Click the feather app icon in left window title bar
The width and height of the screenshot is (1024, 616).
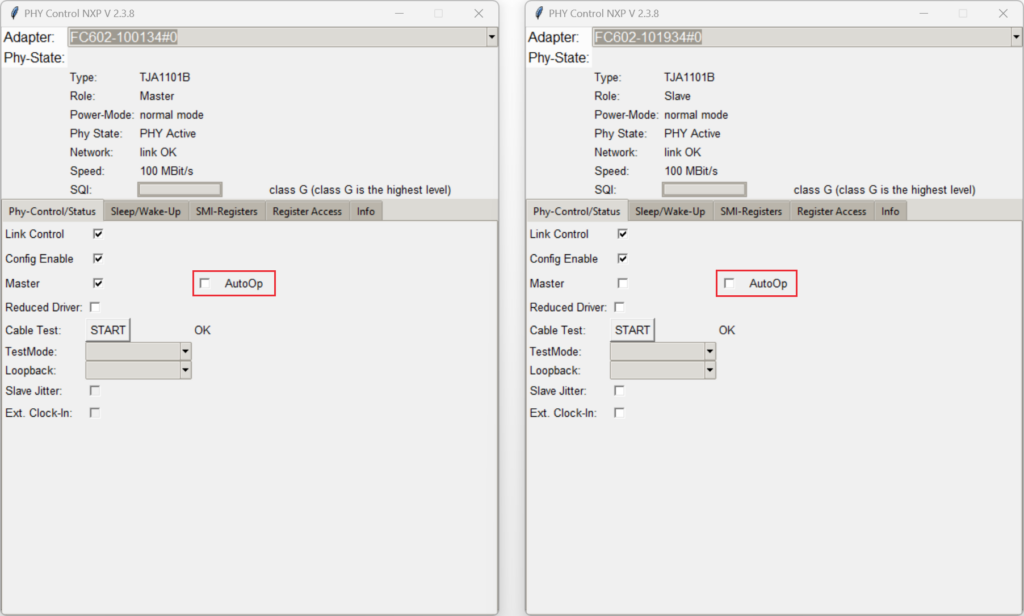tap(14, 13)
